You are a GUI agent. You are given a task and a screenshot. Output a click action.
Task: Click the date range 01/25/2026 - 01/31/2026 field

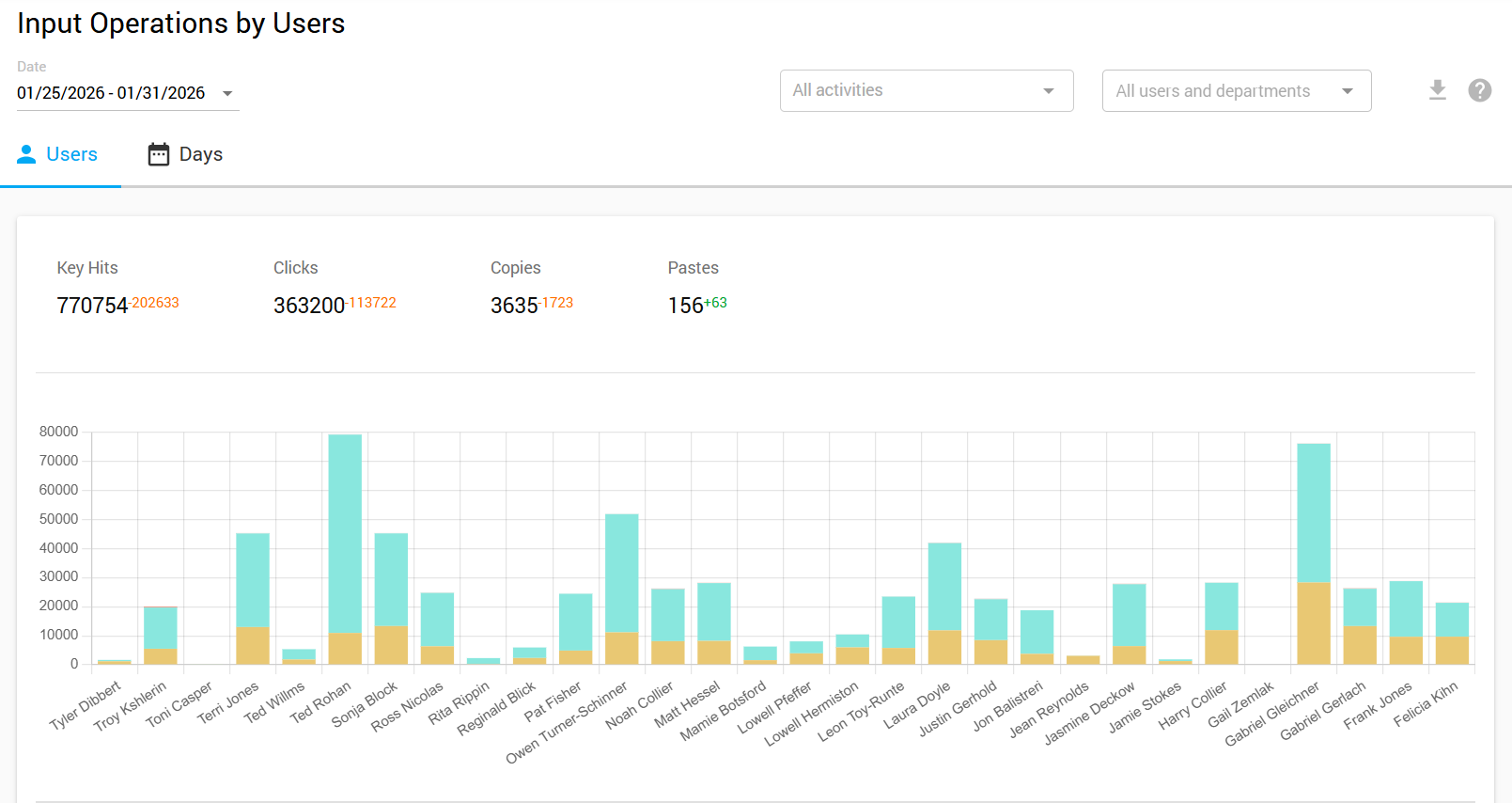111,93
